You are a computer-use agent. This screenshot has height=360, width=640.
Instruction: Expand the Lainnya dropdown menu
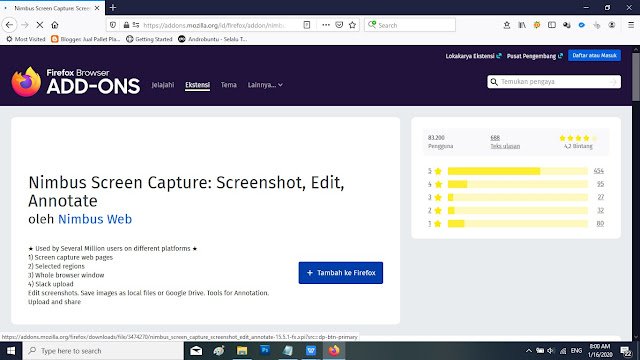265,85
